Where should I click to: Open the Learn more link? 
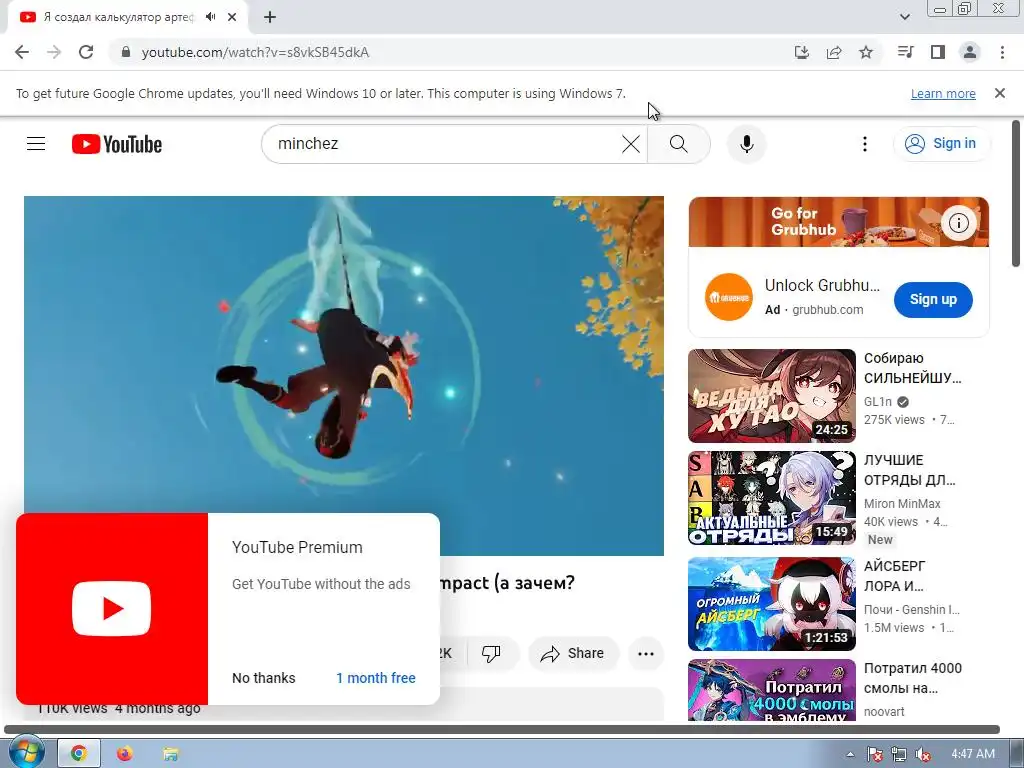[x=943, y=93]
